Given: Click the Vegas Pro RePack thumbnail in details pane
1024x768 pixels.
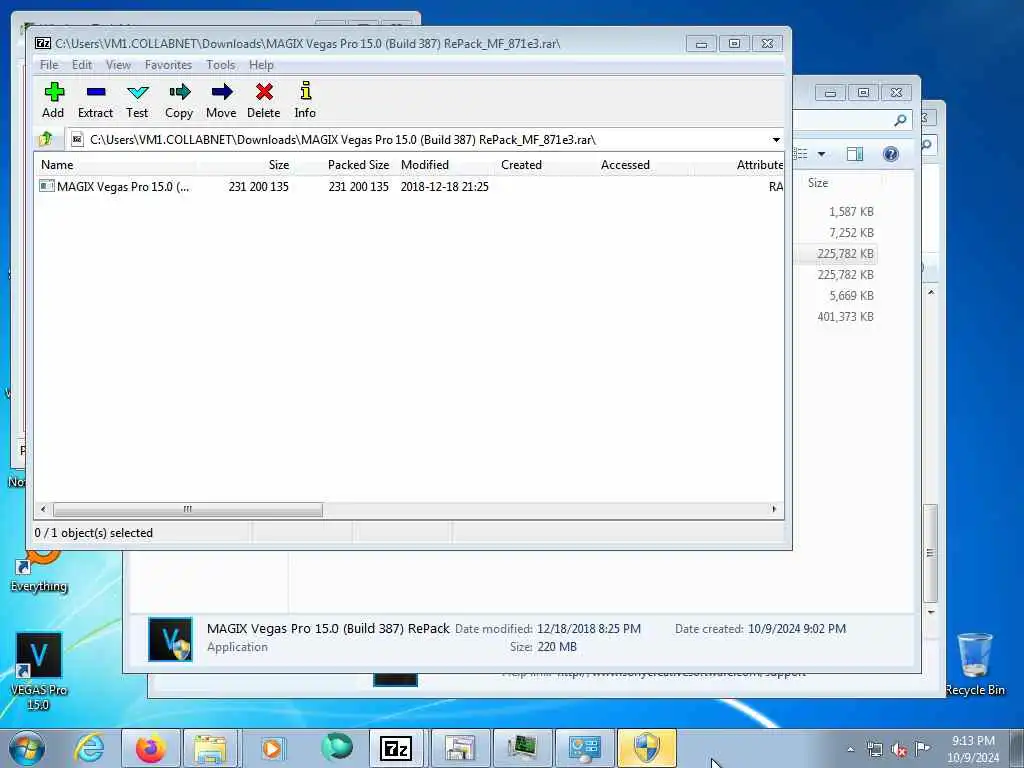Looking at the screenshot, I should pos(170,639).
